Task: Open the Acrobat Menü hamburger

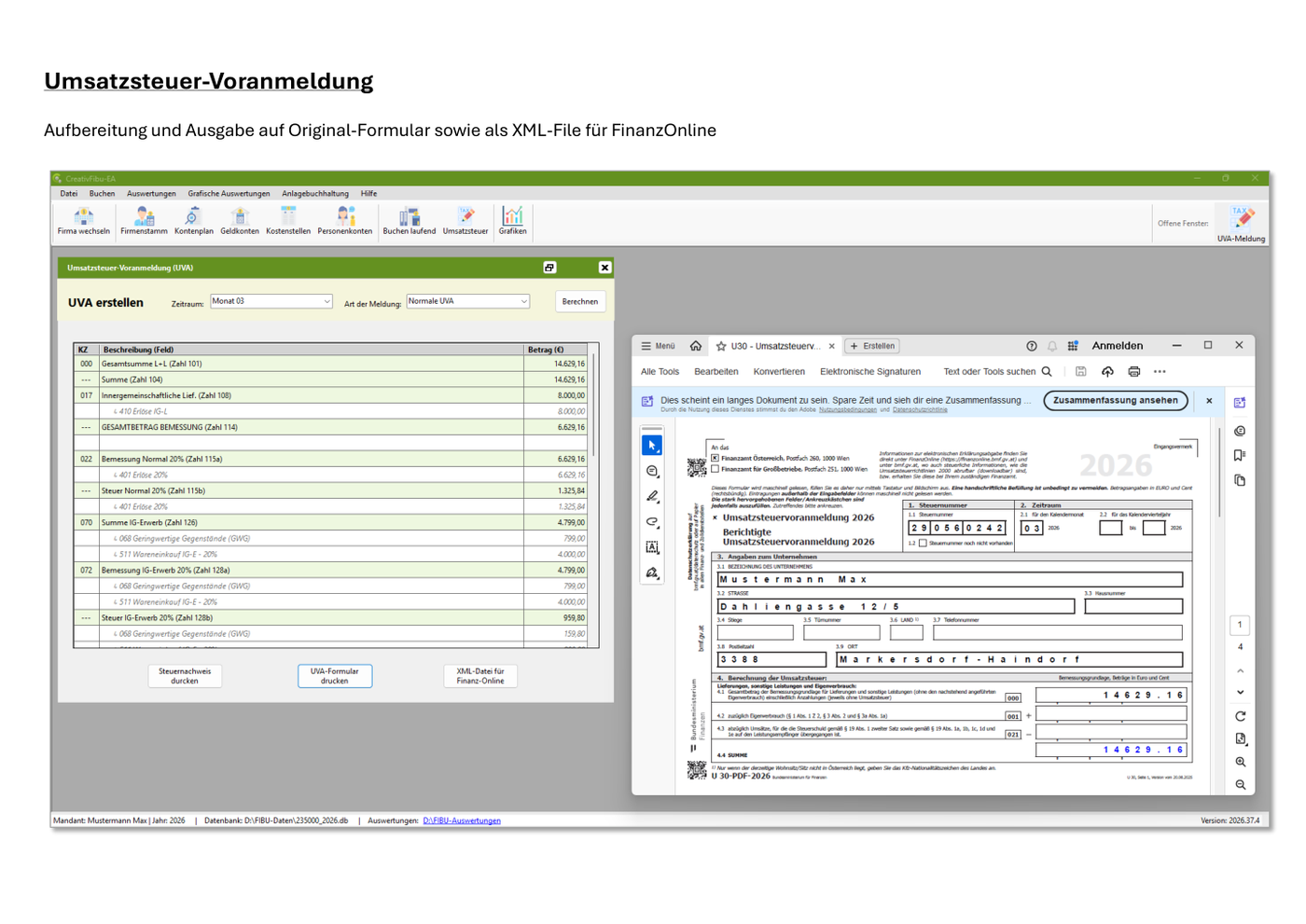Action: 658,346
